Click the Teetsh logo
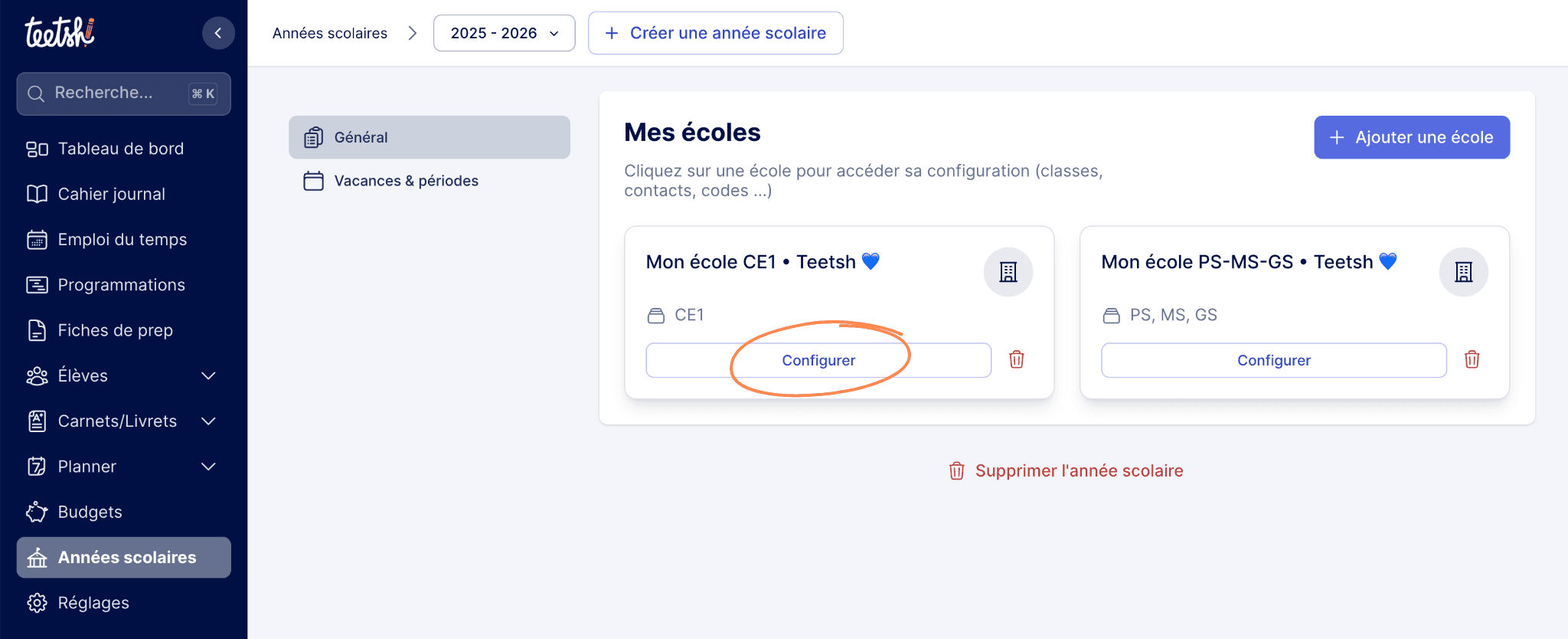Image resolution: width=1568 pixels, height=639 pixels. (61, 32)
